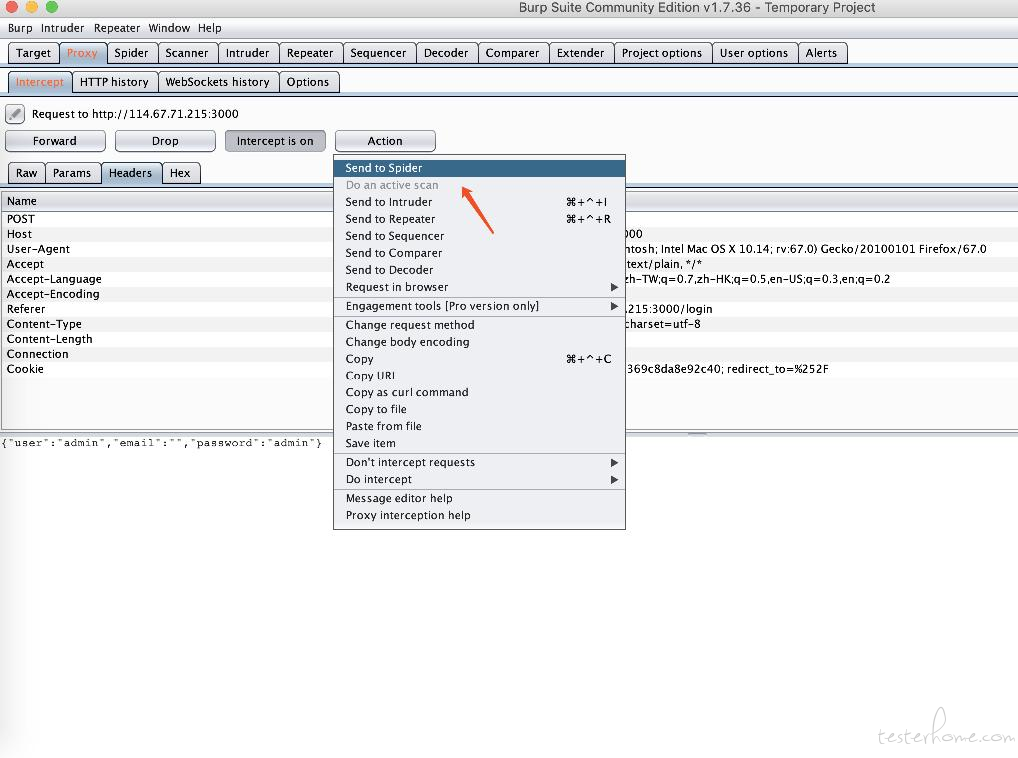Toggle the Intercept is on button
Viewport: 1018px width, 758px height.
(x=275, y=141)
